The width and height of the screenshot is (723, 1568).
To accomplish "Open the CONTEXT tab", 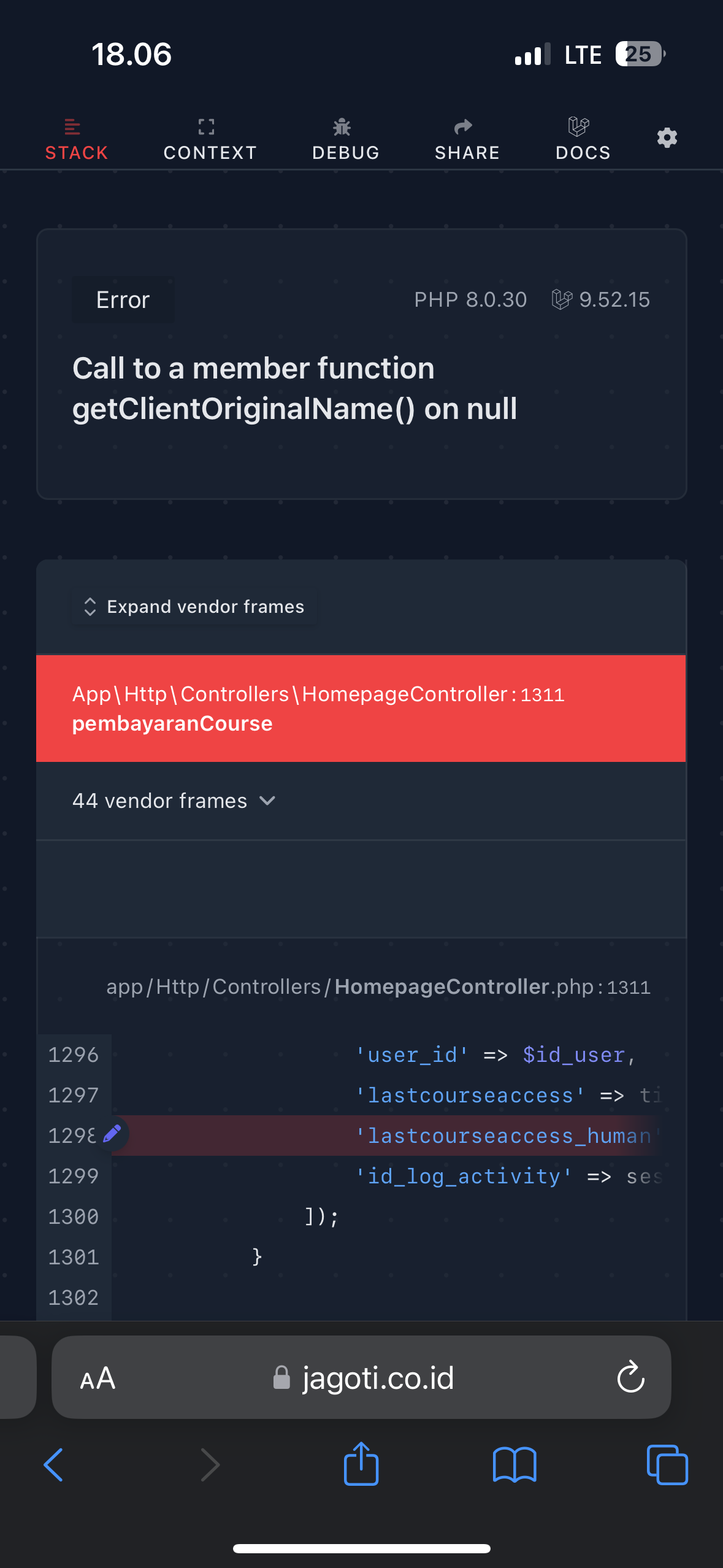I will click(x=210, y=139).
